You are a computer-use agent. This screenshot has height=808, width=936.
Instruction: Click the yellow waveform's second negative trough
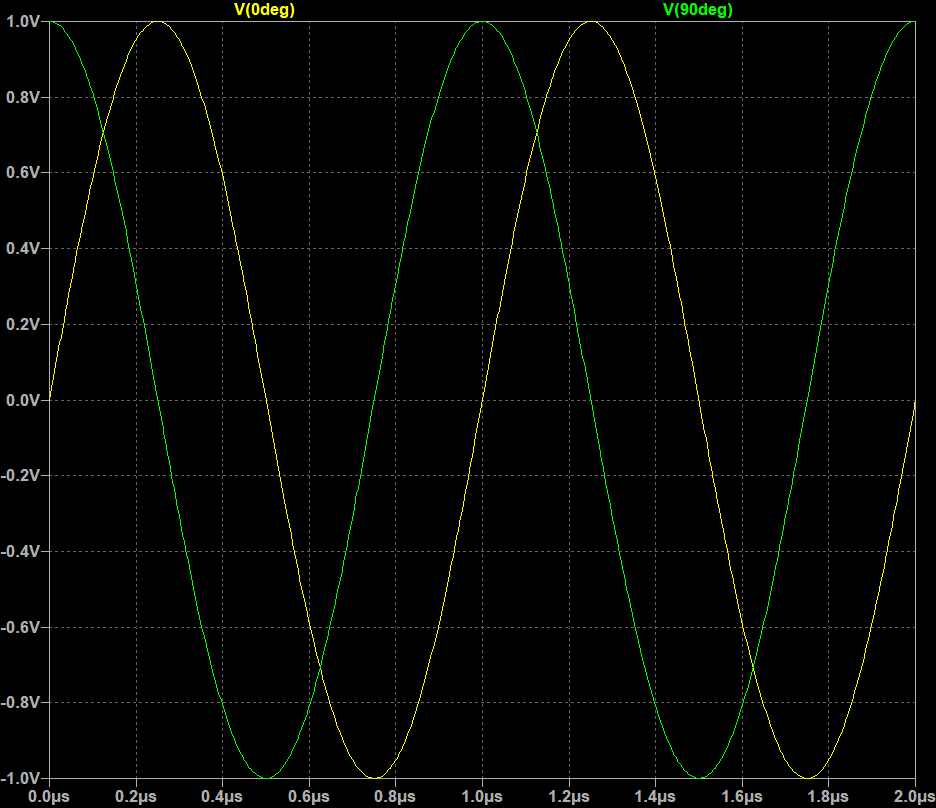pyautogui.click(x=807, y=777)
